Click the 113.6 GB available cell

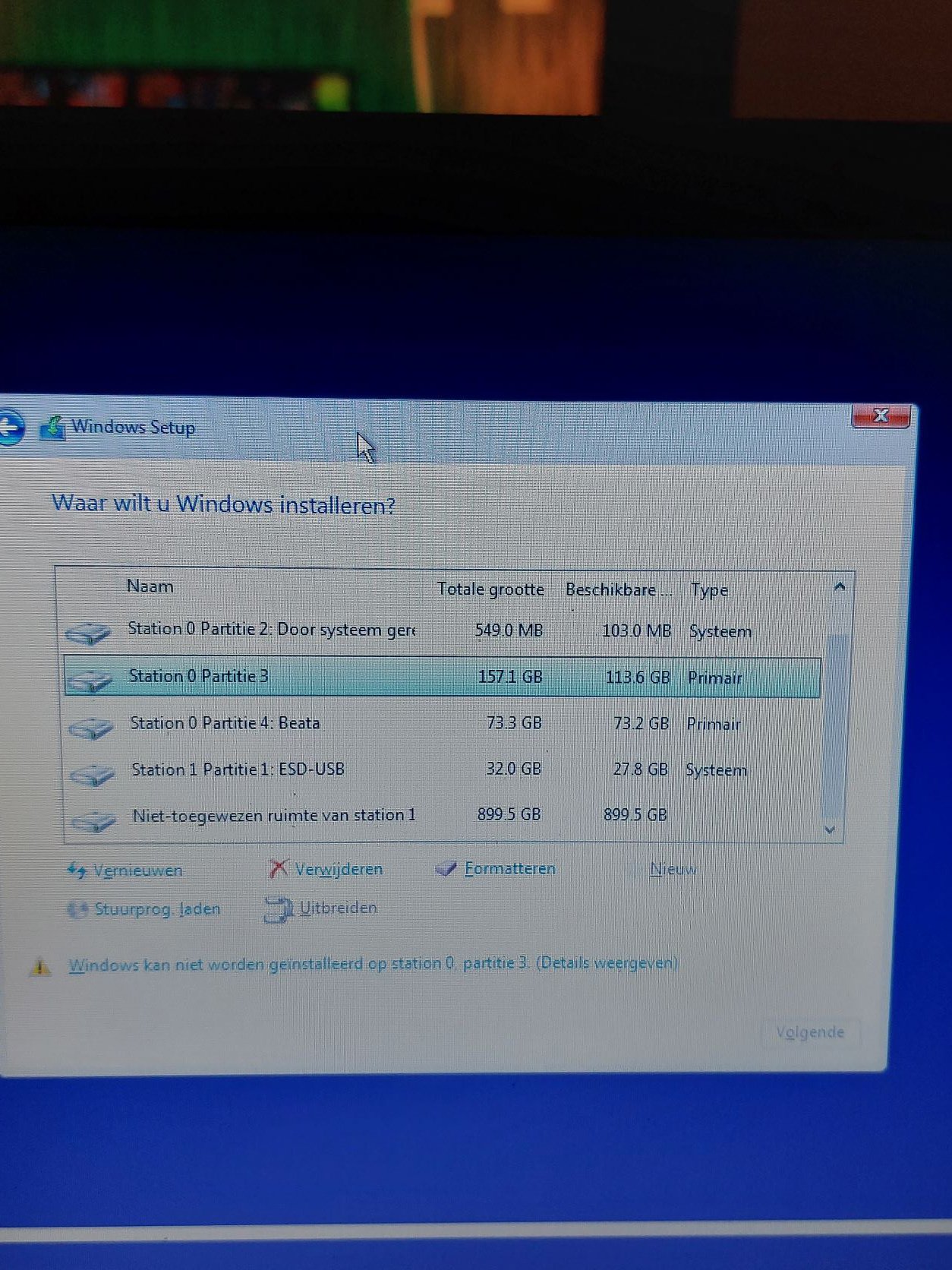pyautogui.click(x=638, y=678)
